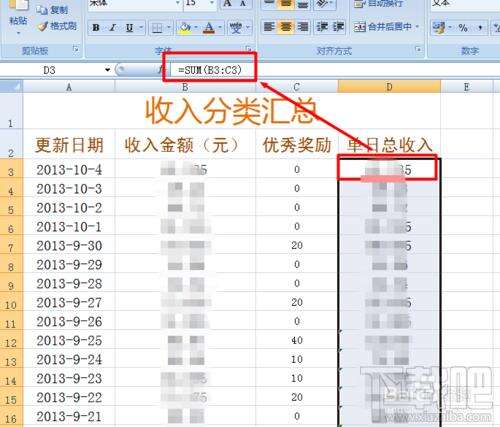
Task: Click the align text right icon
Action: coord(303,27)
